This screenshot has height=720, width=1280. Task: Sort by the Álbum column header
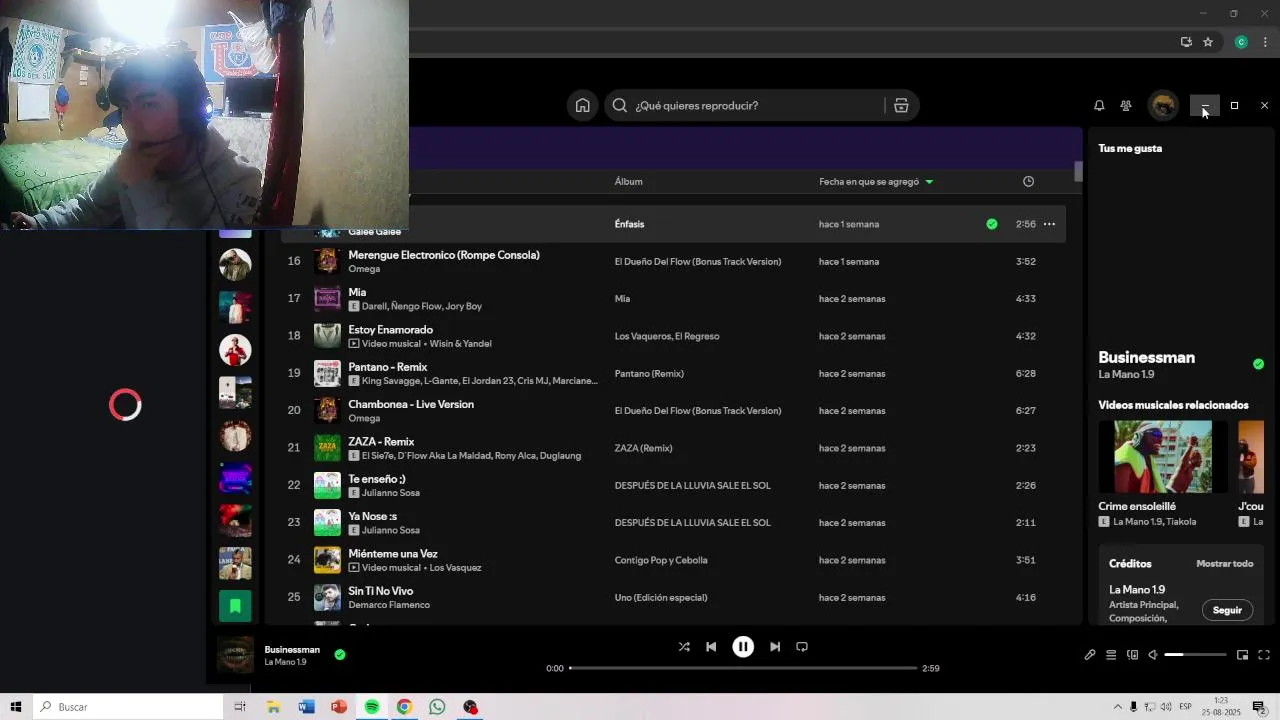[628, 182]
